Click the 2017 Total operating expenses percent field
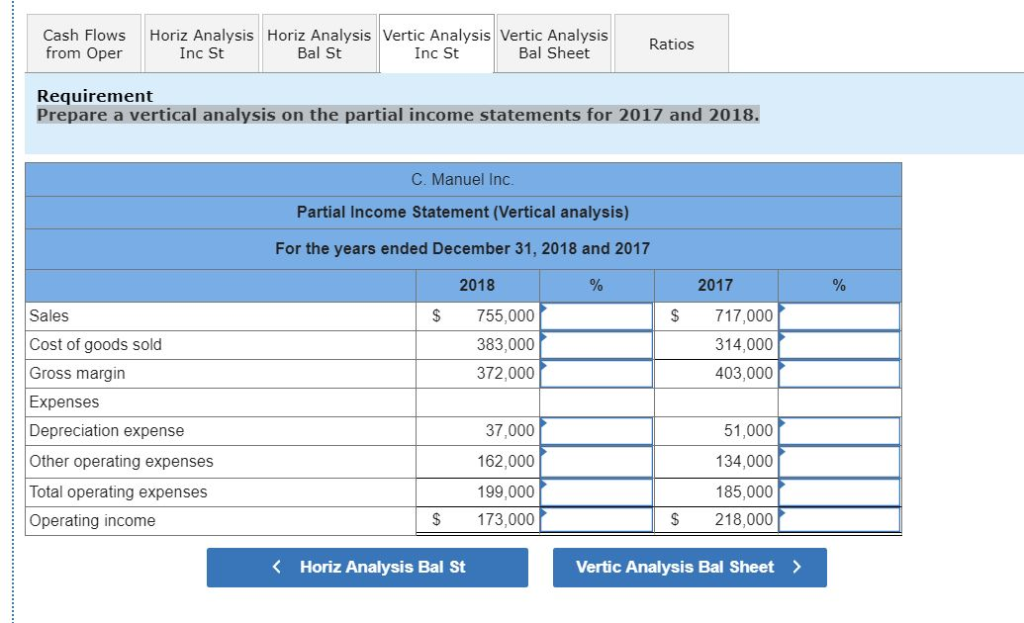 (x=839, y=491)
